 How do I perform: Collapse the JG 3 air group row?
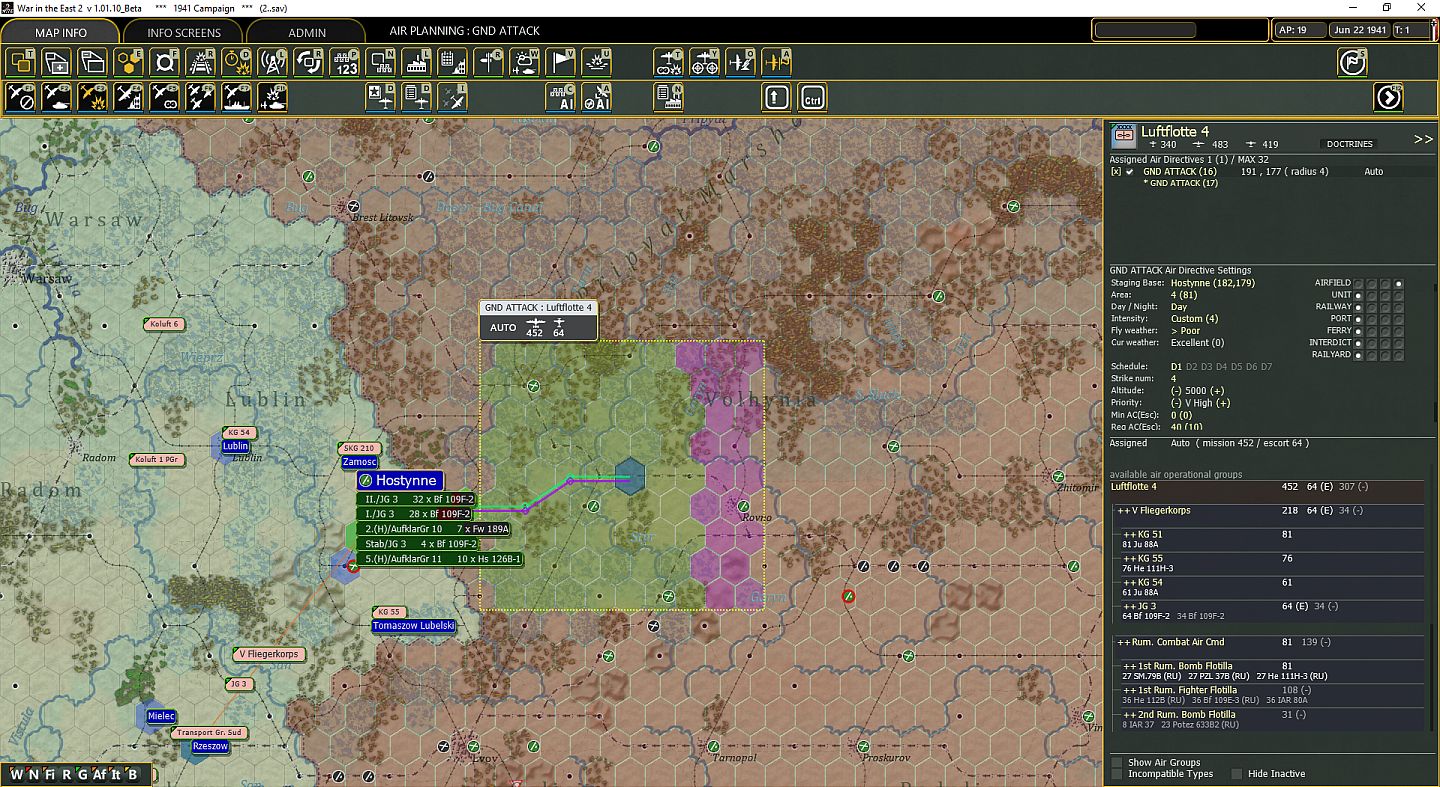(1129, 607)
